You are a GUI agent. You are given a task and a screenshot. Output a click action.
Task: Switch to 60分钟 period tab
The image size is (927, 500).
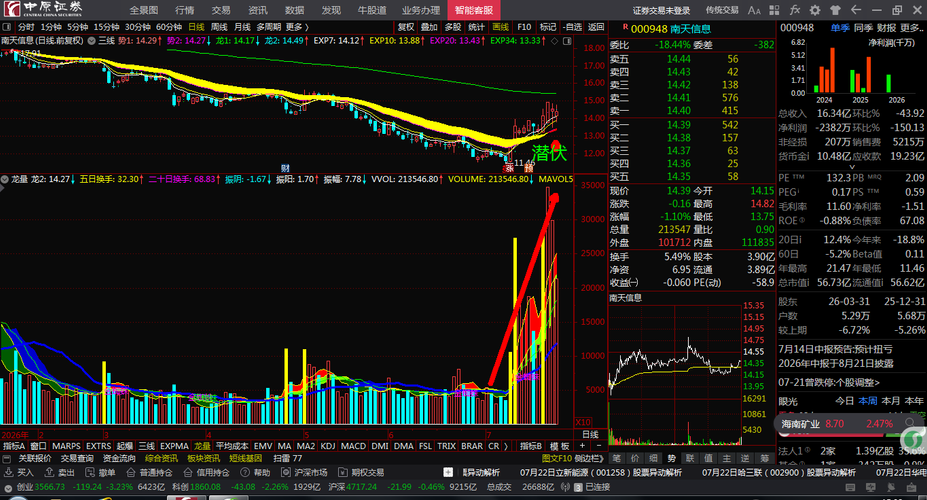pyautogui.click(x=168, y=27)
